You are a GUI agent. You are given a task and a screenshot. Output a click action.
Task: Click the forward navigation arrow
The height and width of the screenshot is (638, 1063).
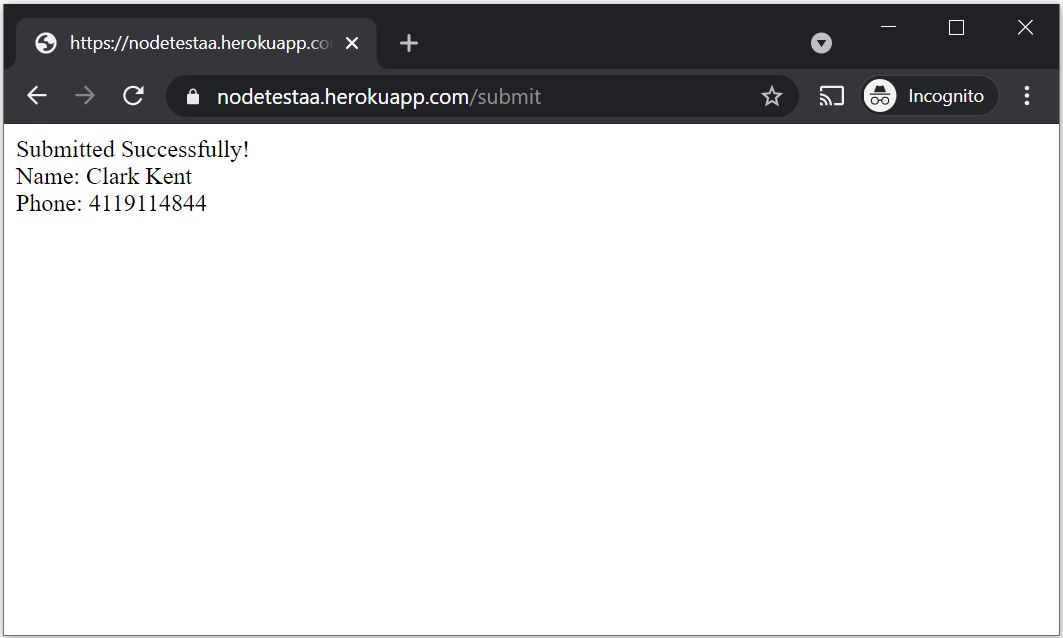pos(84,95)
